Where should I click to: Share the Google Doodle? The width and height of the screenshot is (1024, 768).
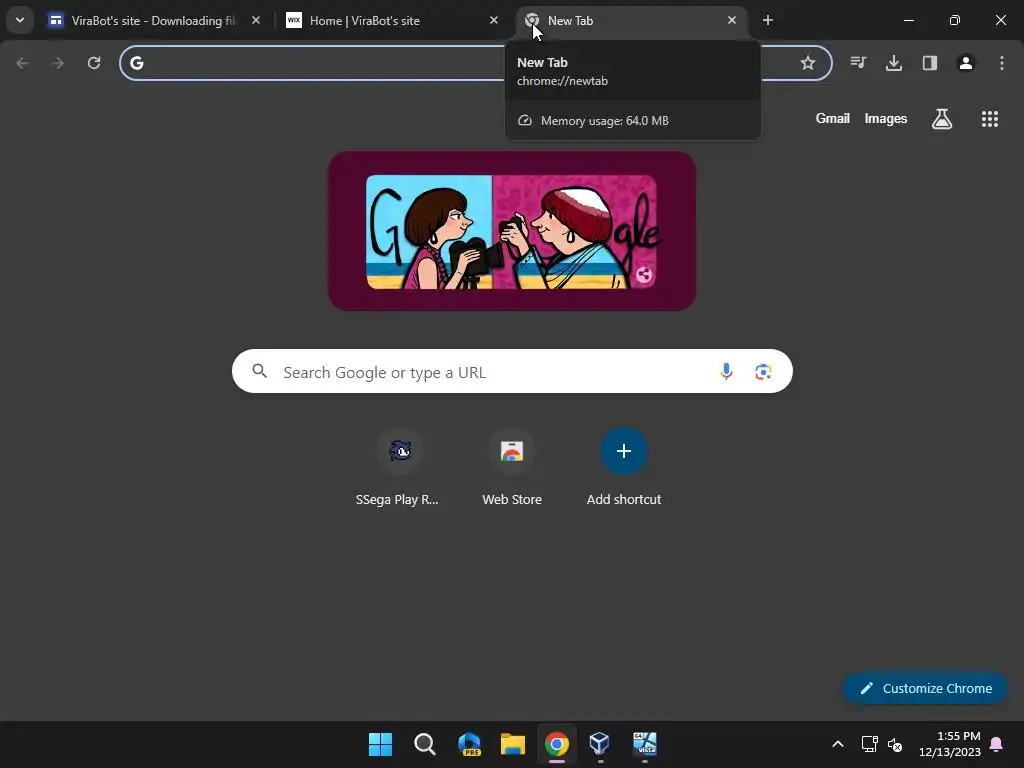(644, 274)
